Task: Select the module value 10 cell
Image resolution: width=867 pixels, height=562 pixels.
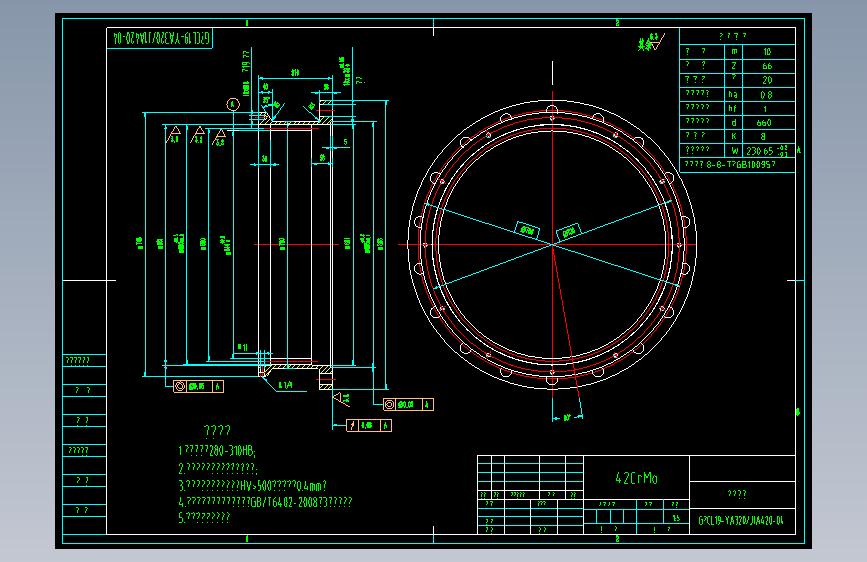Action: pyautogui.click(x=768, y=51)
